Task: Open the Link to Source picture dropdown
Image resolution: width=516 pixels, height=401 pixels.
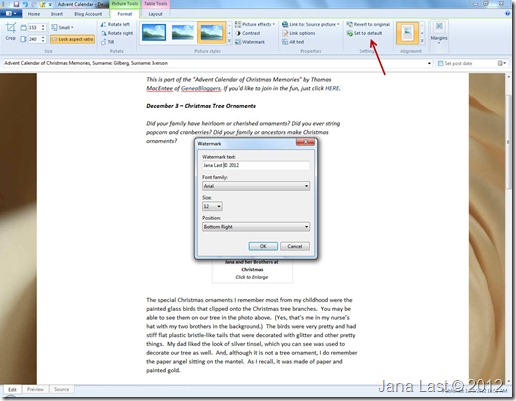Action: (311, 24)
